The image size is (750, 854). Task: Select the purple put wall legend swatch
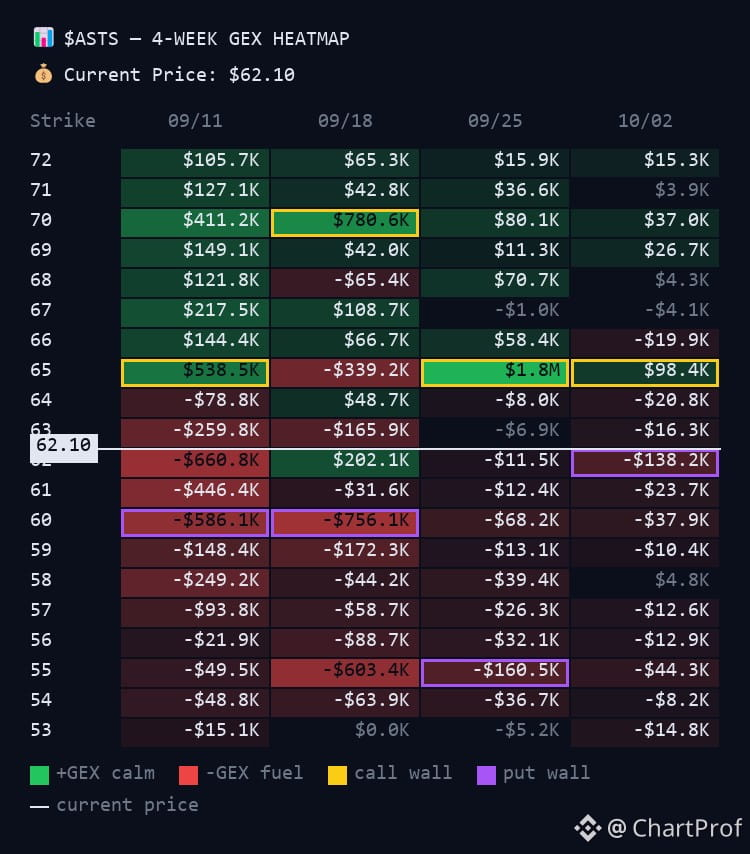[486, 774]
